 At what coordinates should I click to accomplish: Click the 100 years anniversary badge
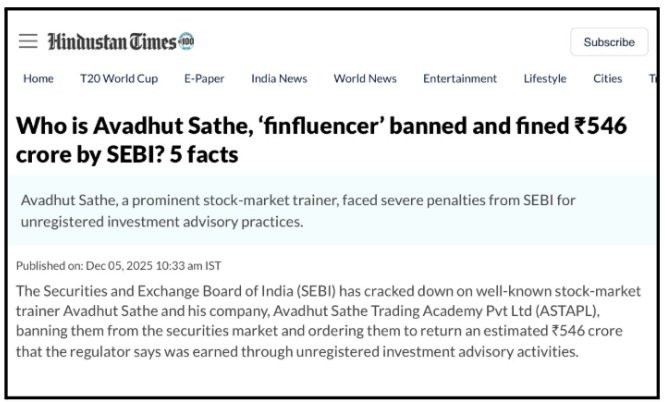pos(187,41)
